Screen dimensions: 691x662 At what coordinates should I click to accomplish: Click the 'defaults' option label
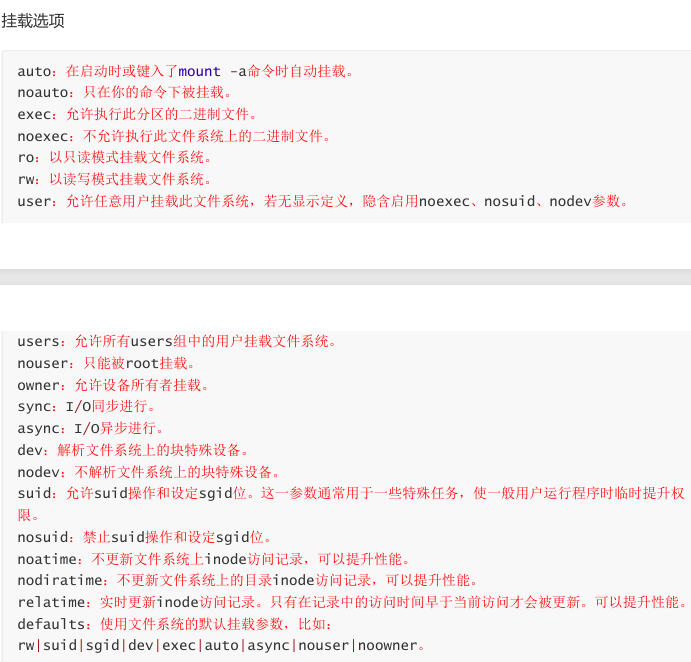51,624
